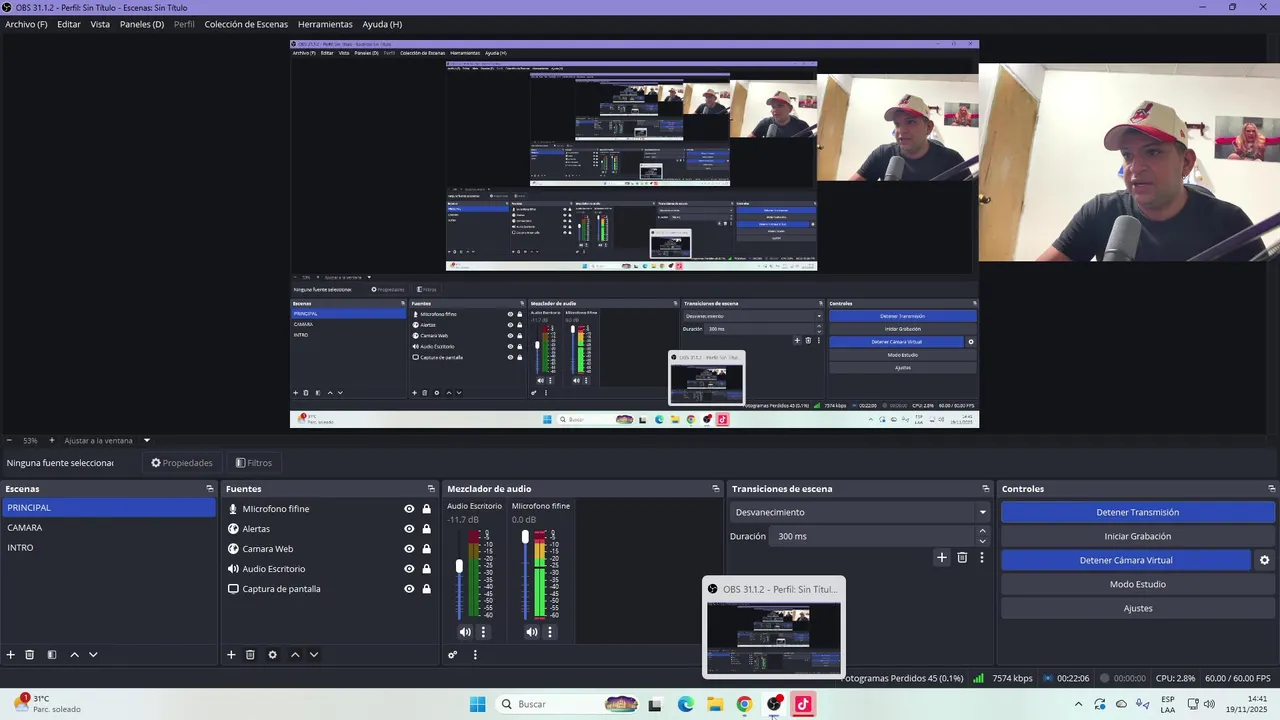
Task: Click the Filtros button above the docks
Action: 254,463
